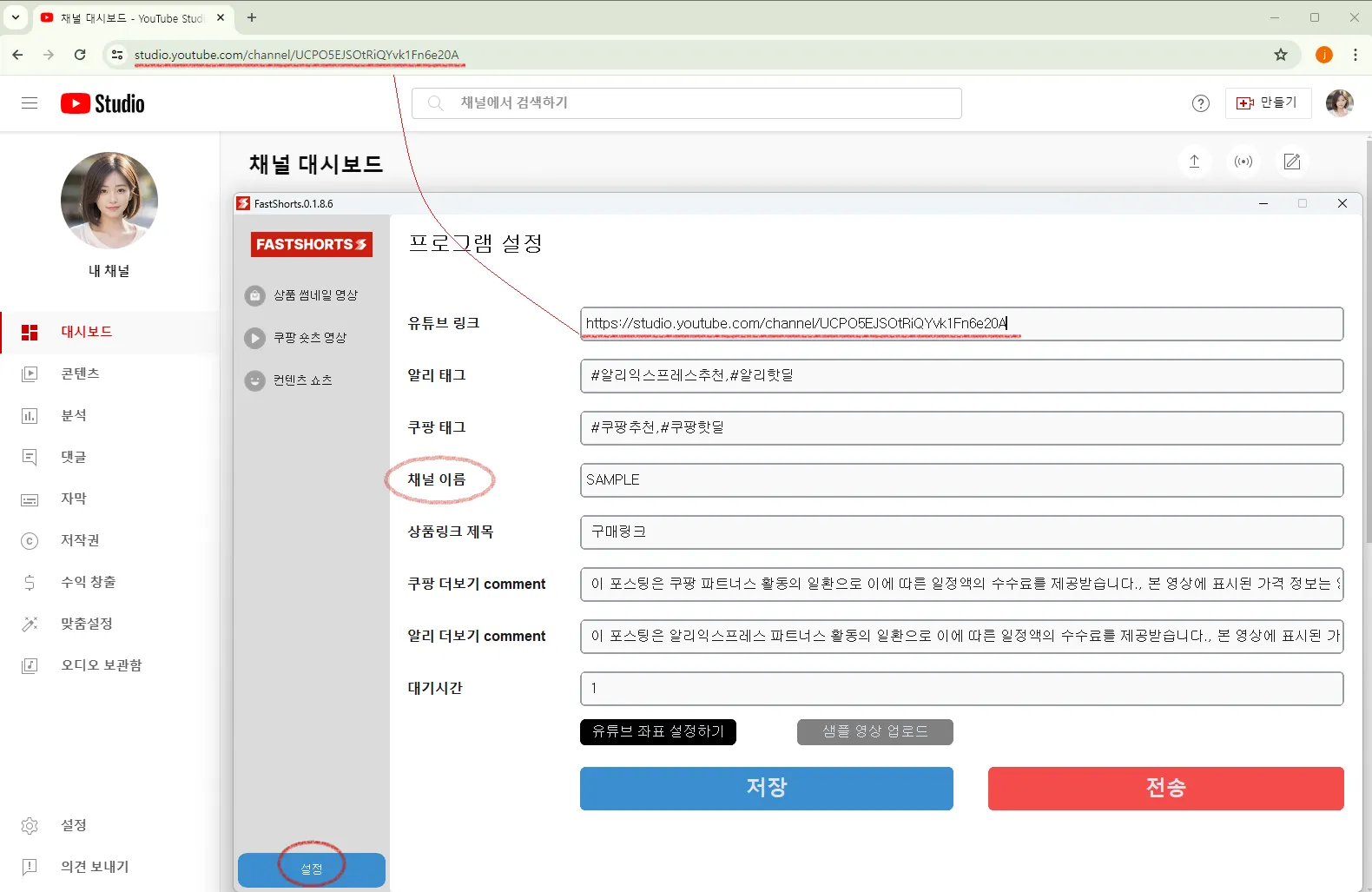Reload the page in the browser
This screenshot has height=892, width=1372.
[x=80, y=55]
